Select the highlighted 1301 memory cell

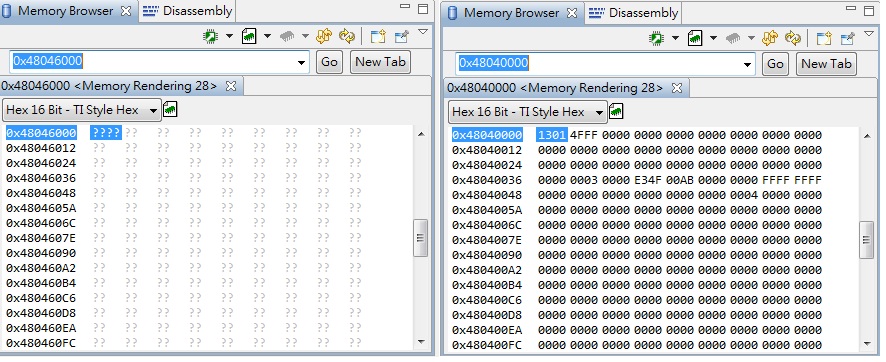551,135
